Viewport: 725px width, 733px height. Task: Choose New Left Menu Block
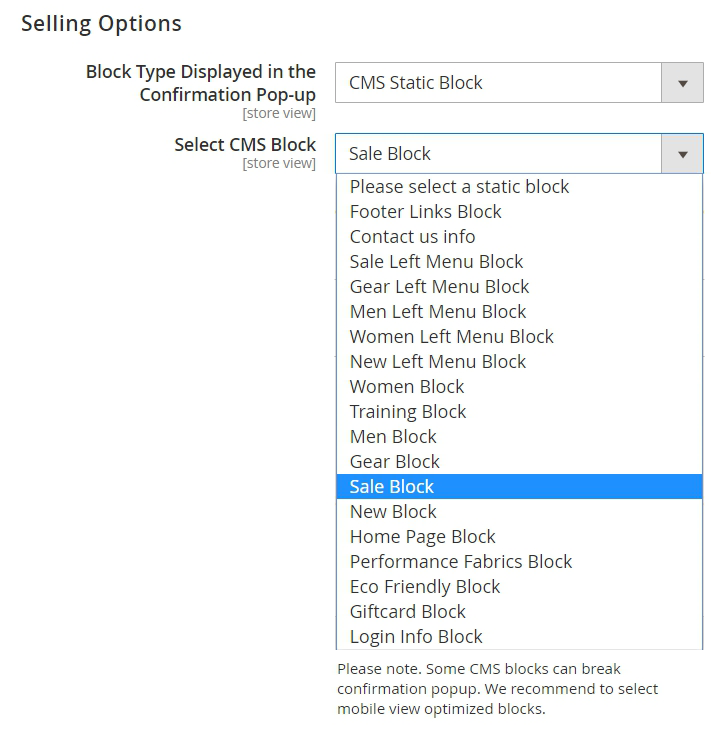(437, 362)
